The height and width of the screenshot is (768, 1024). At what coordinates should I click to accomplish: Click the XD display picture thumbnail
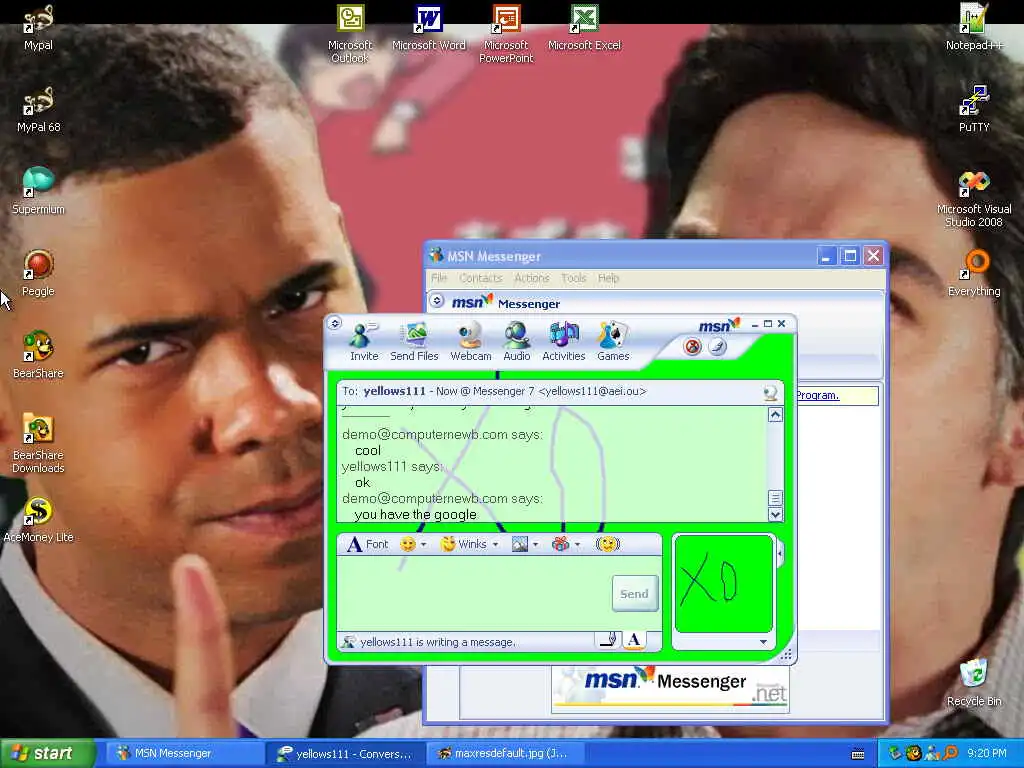click(x=723, y=583)
